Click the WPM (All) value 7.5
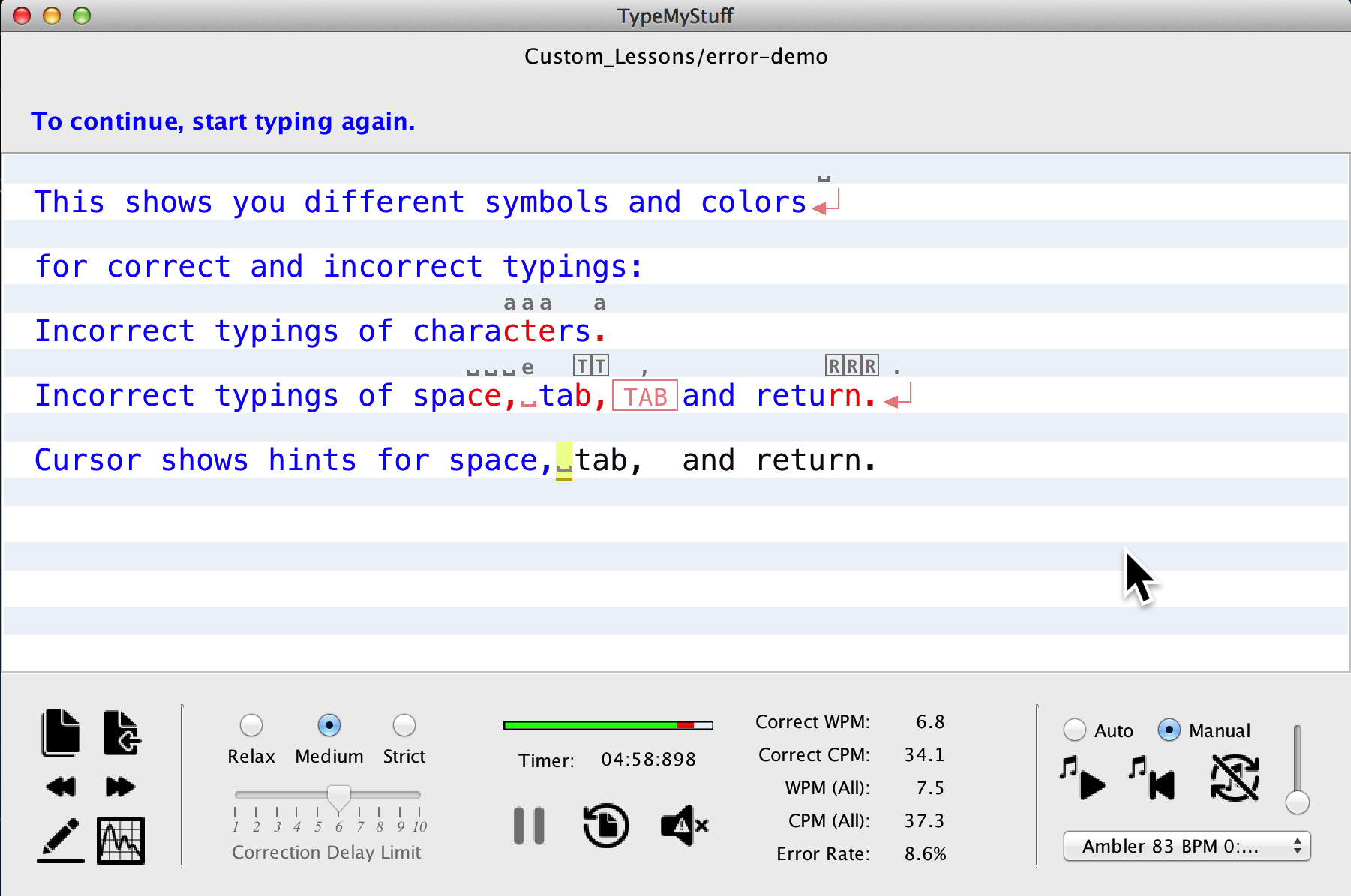 click(x=930, y=787)
